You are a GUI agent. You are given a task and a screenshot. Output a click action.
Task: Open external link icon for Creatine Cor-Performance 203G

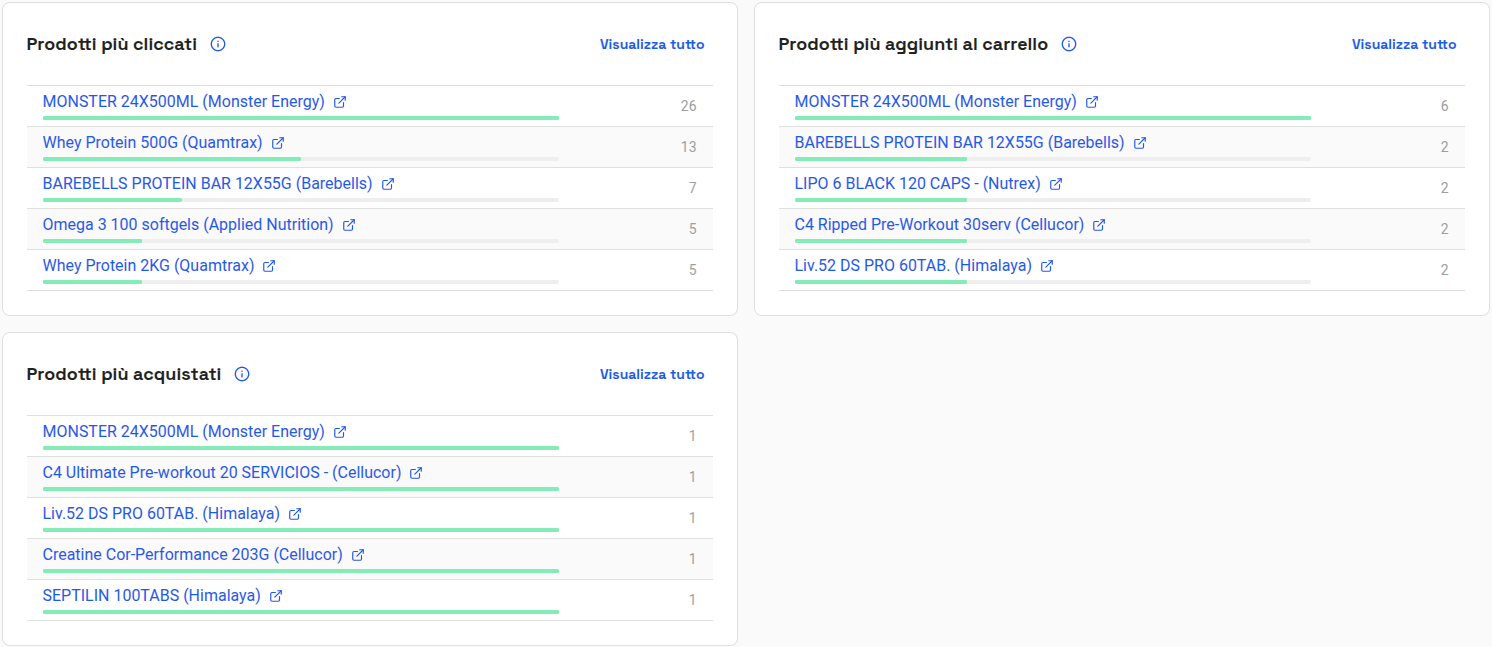(x=358, y=555)
